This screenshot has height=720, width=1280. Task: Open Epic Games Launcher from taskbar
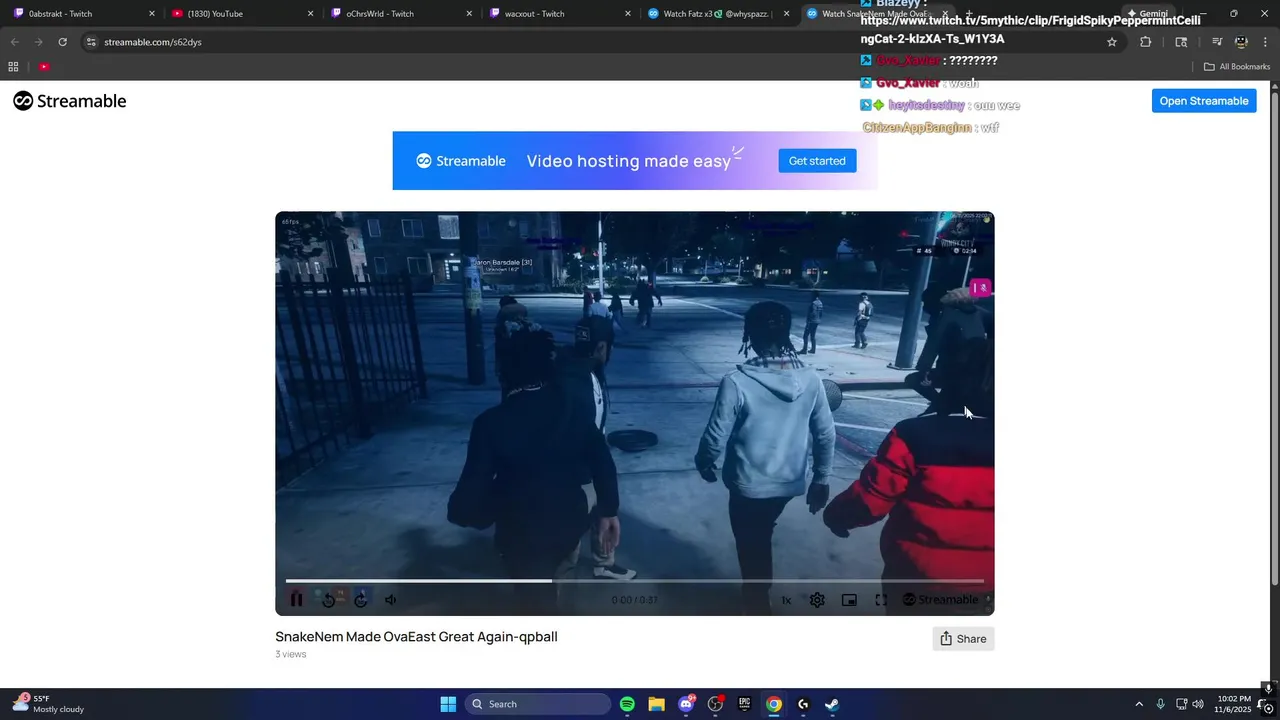coord(744,704)
